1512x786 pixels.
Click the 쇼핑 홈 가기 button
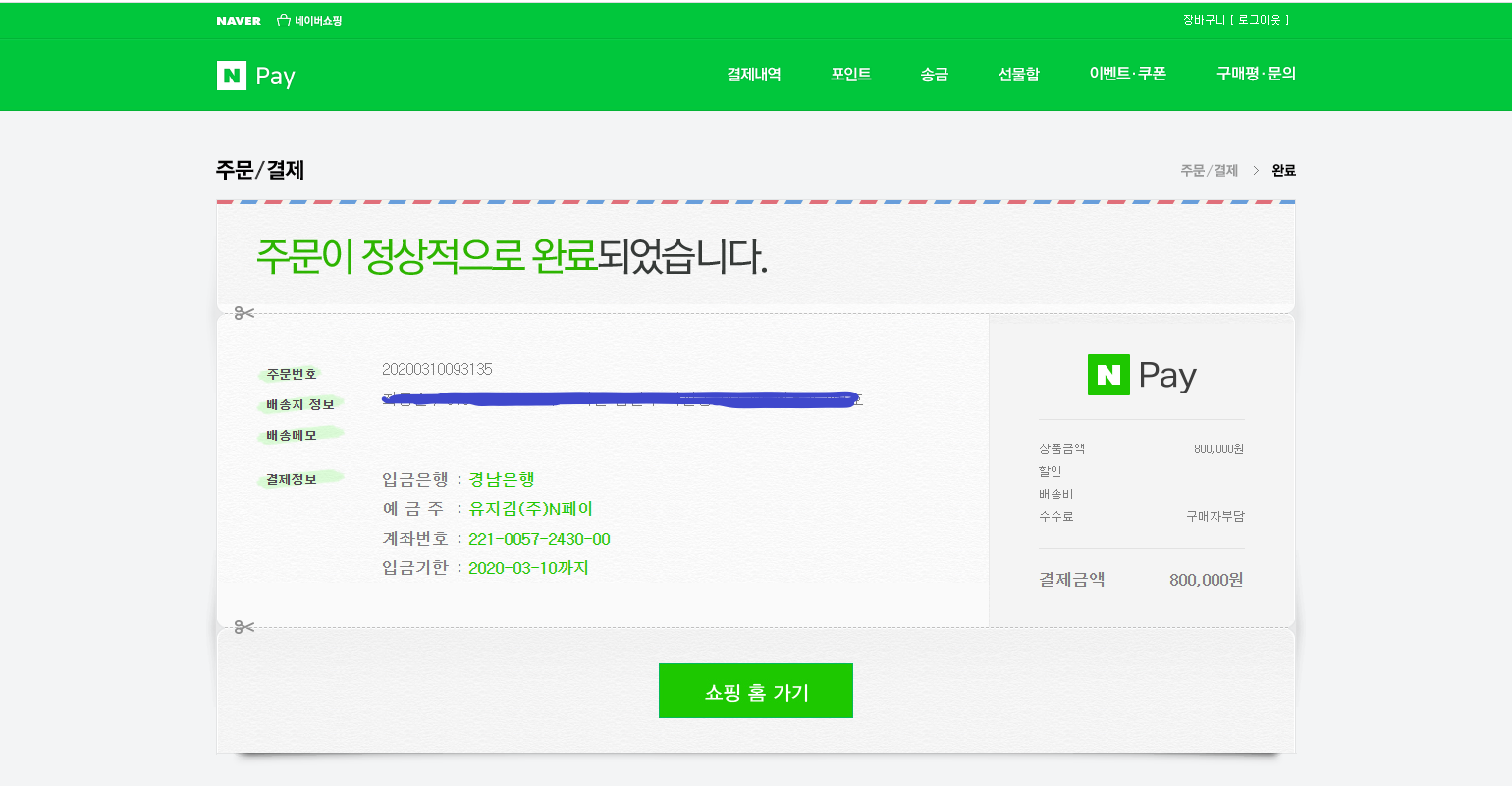(x=756, y=691)
